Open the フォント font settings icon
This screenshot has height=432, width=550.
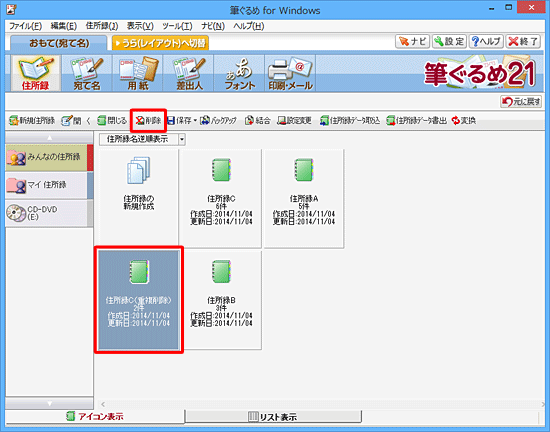point(240,73)
